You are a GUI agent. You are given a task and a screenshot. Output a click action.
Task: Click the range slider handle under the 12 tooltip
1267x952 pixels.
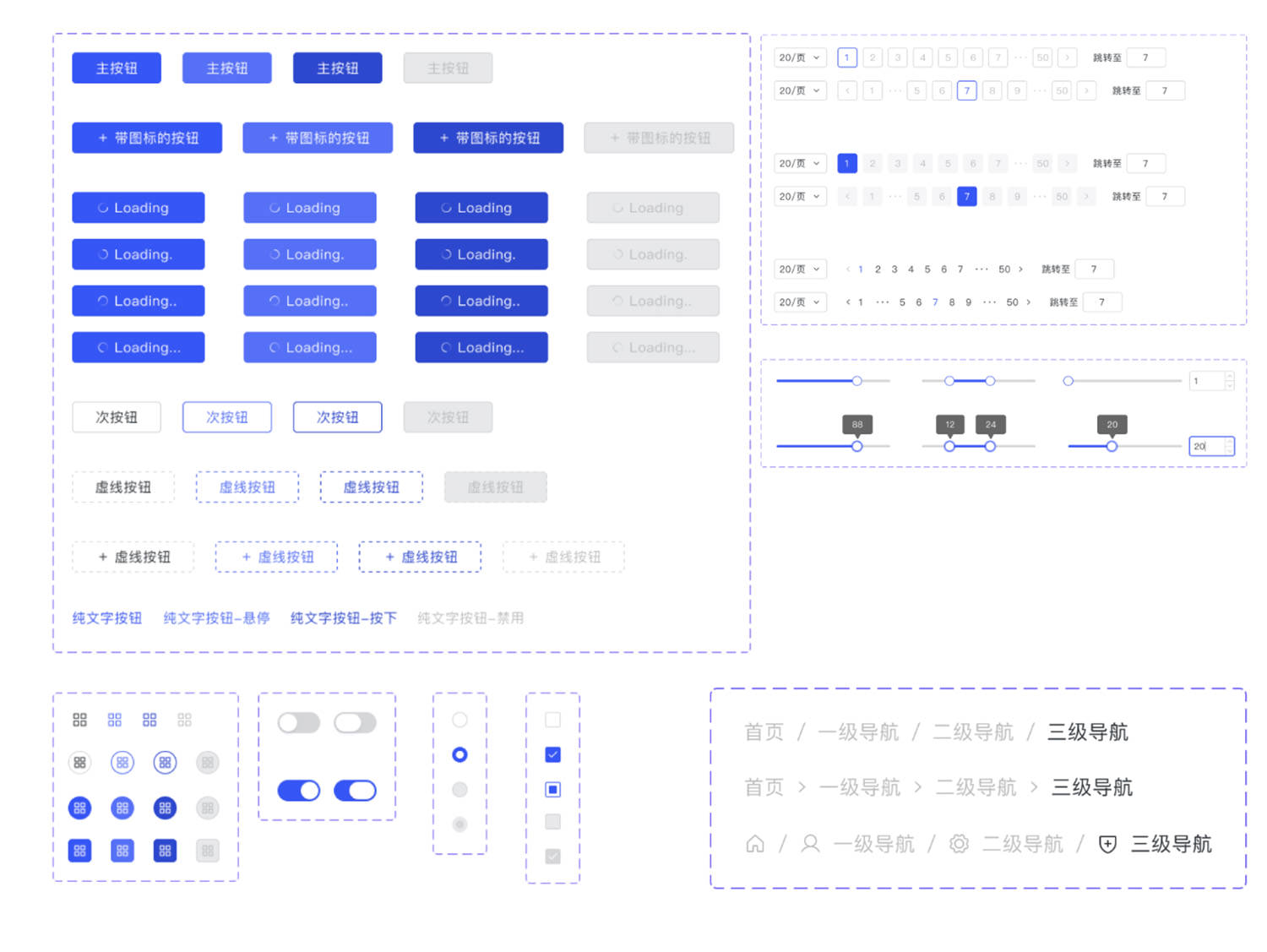tap(949, 446)
